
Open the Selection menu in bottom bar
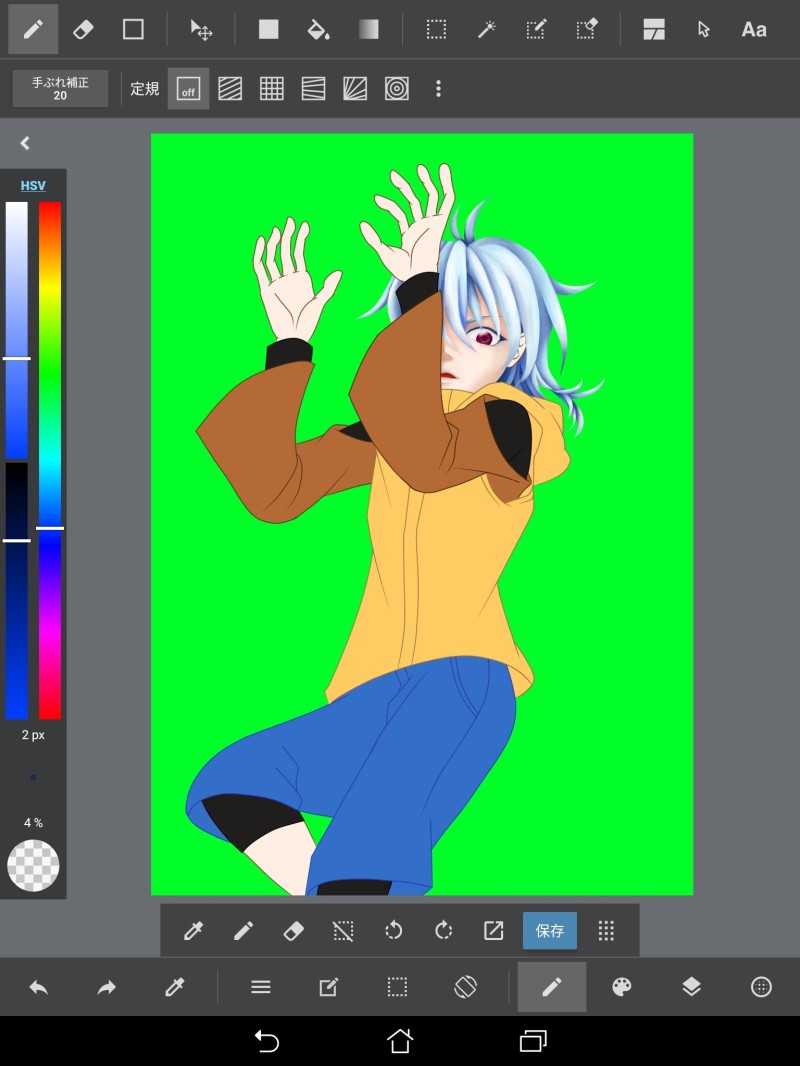[397, 987]
